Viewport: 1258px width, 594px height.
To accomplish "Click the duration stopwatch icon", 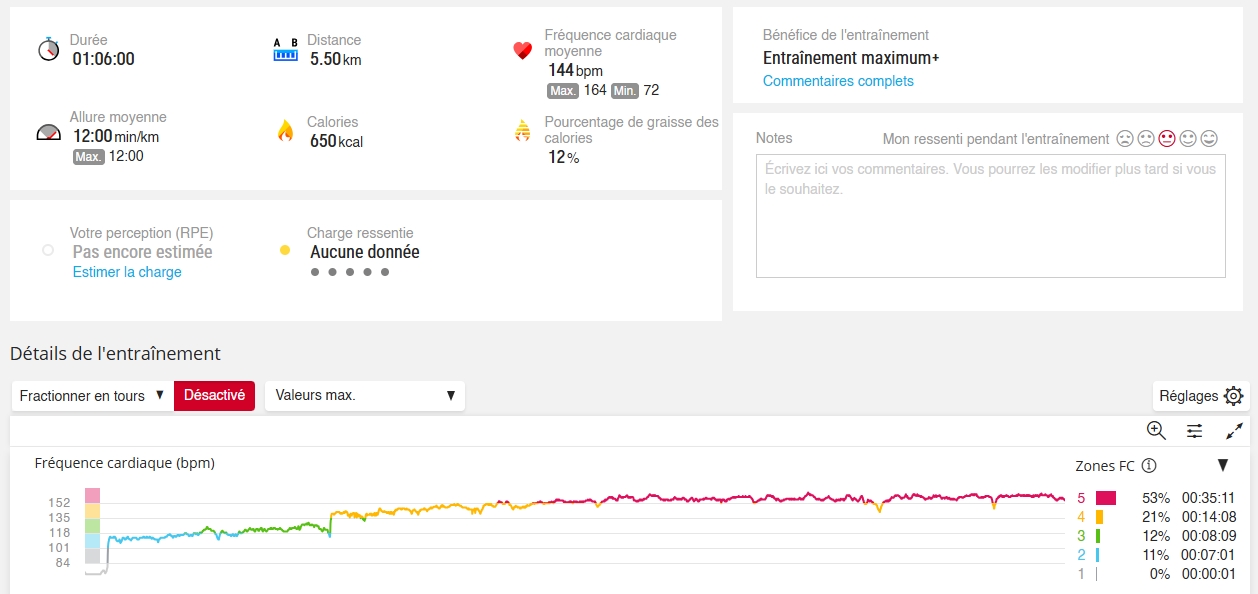I will pos(49,49).
